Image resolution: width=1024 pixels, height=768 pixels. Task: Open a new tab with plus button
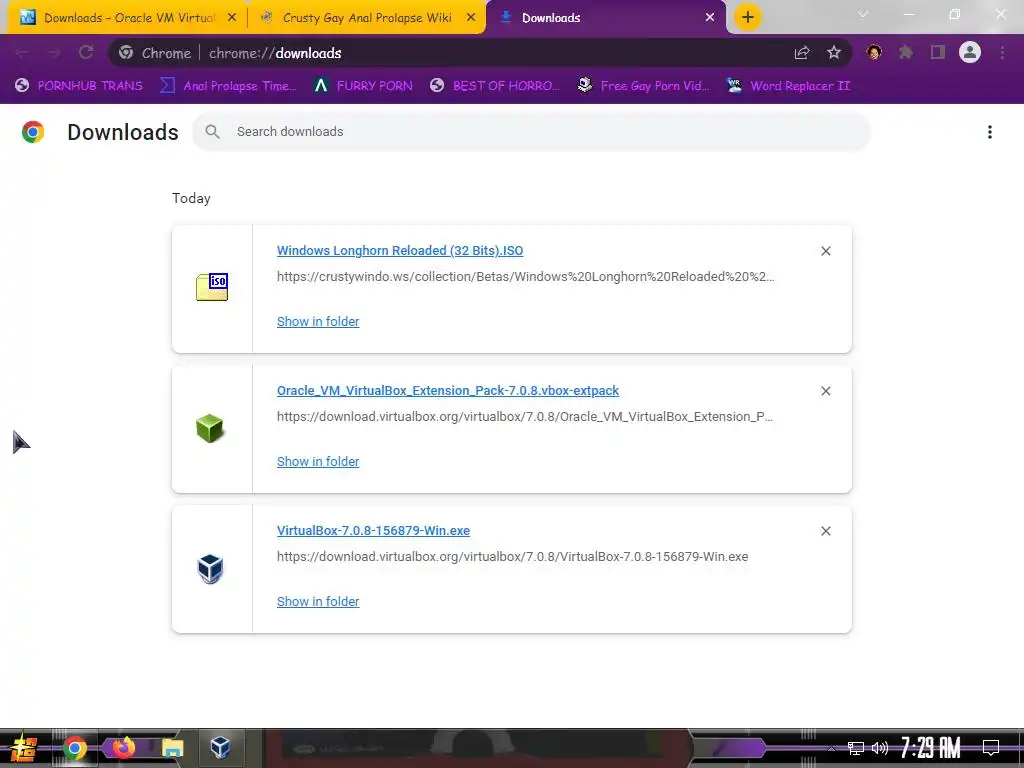748,17
